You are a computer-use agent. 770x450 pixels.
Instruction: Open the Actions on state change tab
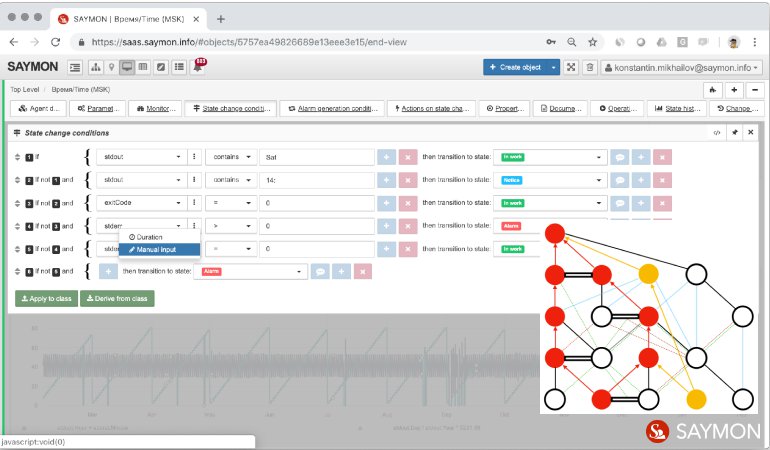point(432,109)
